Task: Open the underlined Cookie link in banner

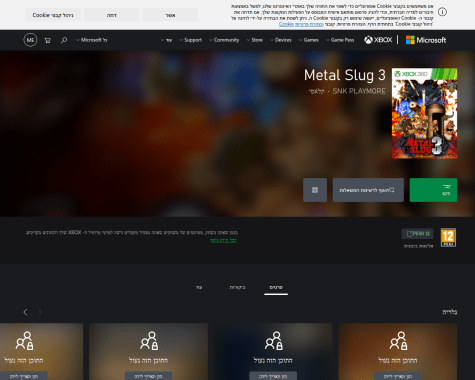Action: click(286, 24)
